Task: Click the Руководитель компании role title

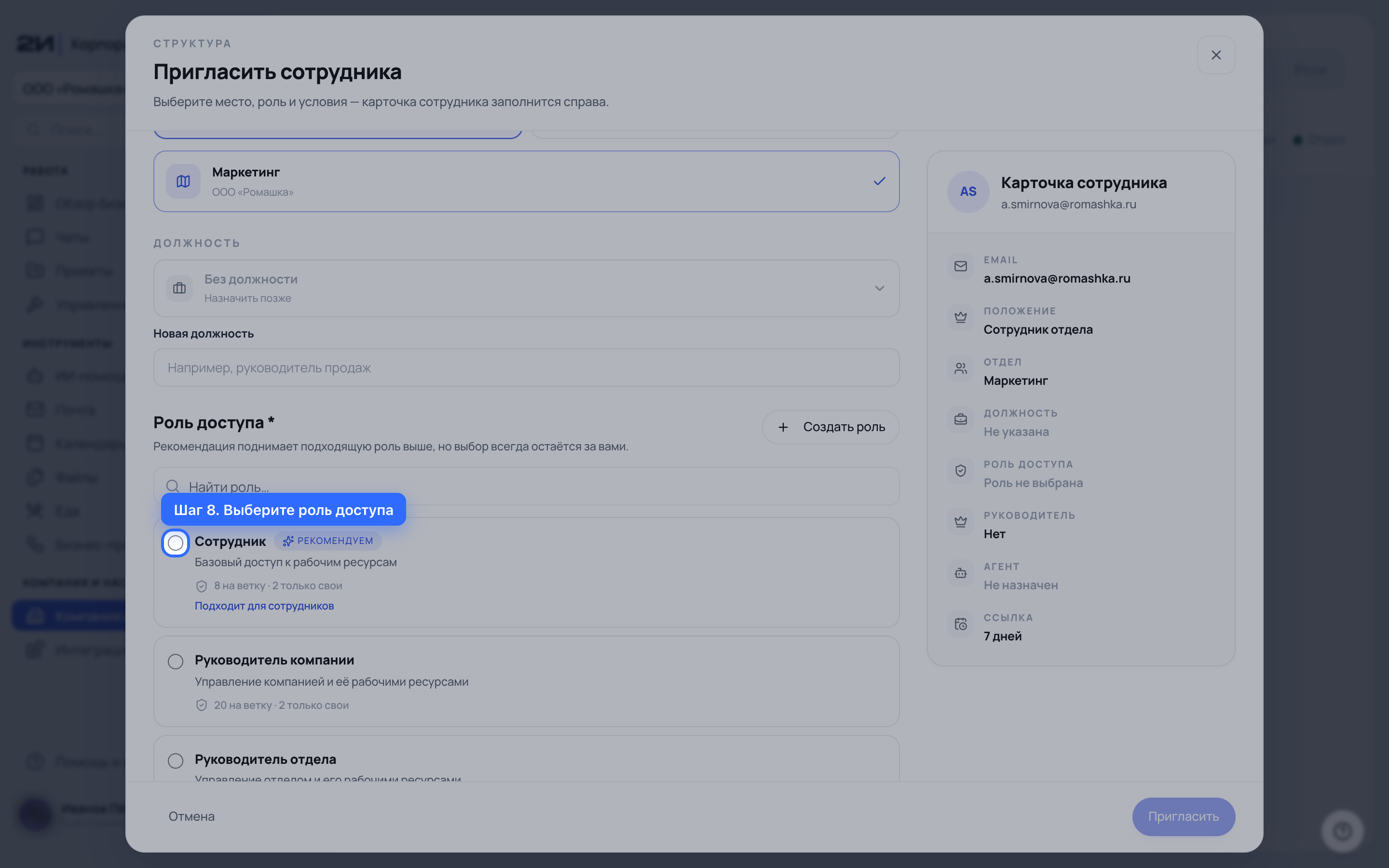Action: tap(274, 660)
